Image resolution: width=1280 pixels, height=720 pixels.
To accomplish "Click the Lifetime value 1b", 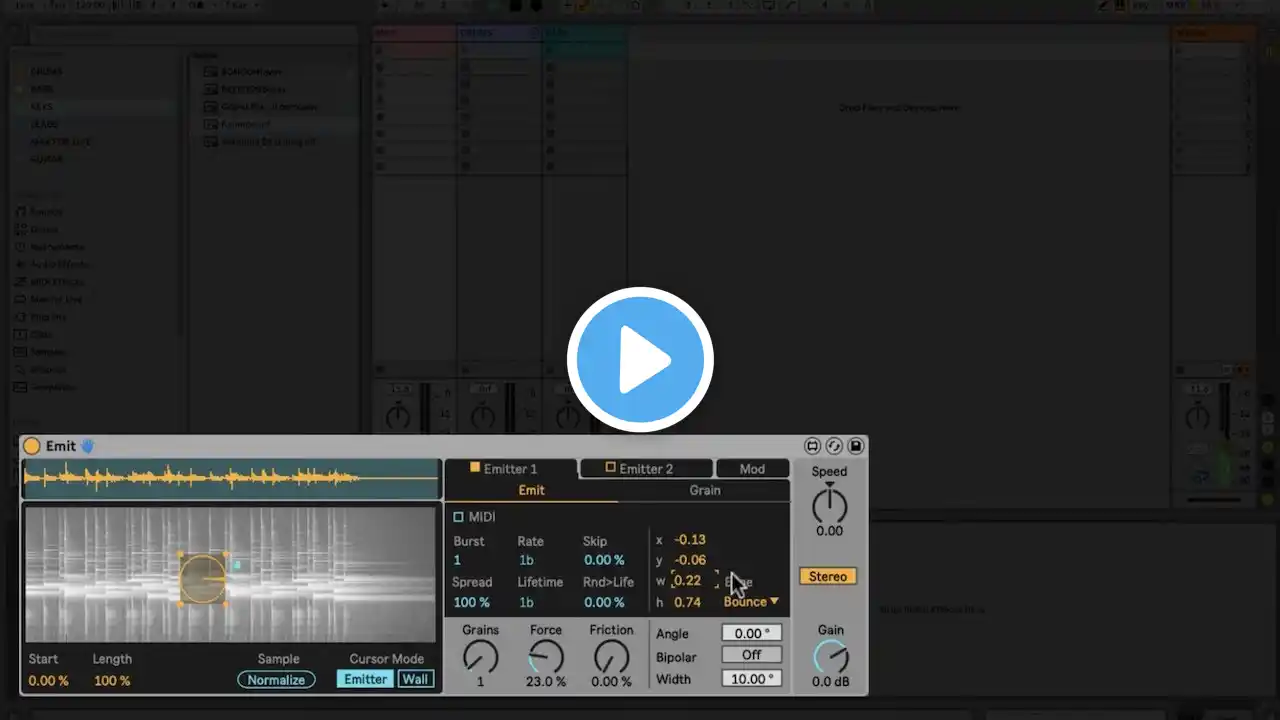I will (525, 602).
